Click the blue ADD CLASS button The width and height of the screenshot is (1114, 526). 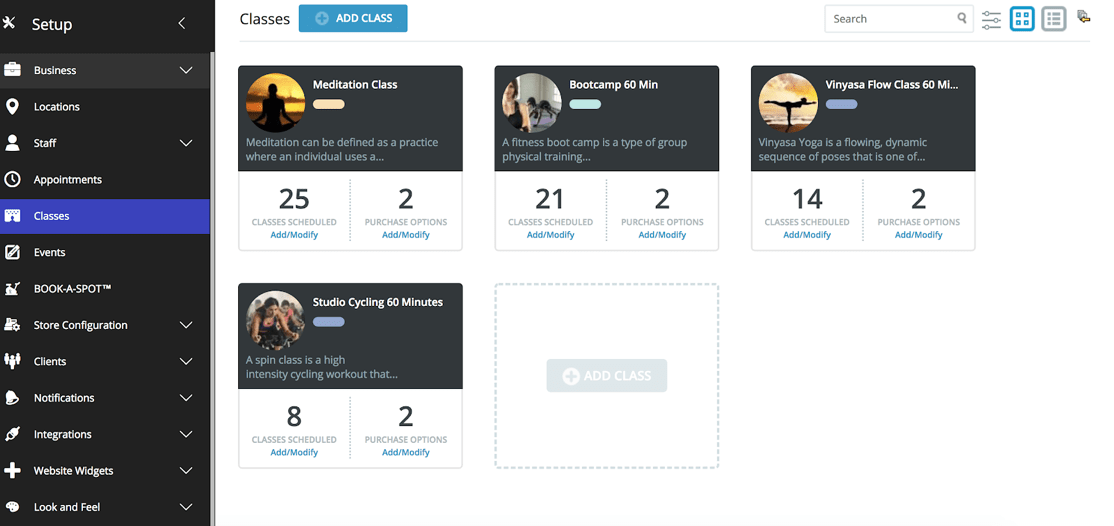tap(353, 18)
